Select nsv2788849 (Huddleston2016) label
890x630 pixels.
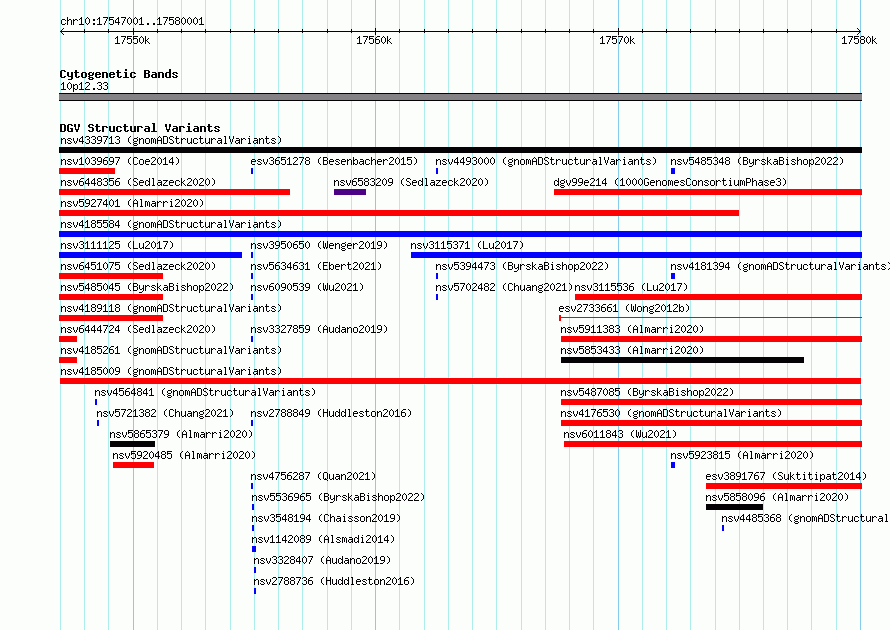331,413
